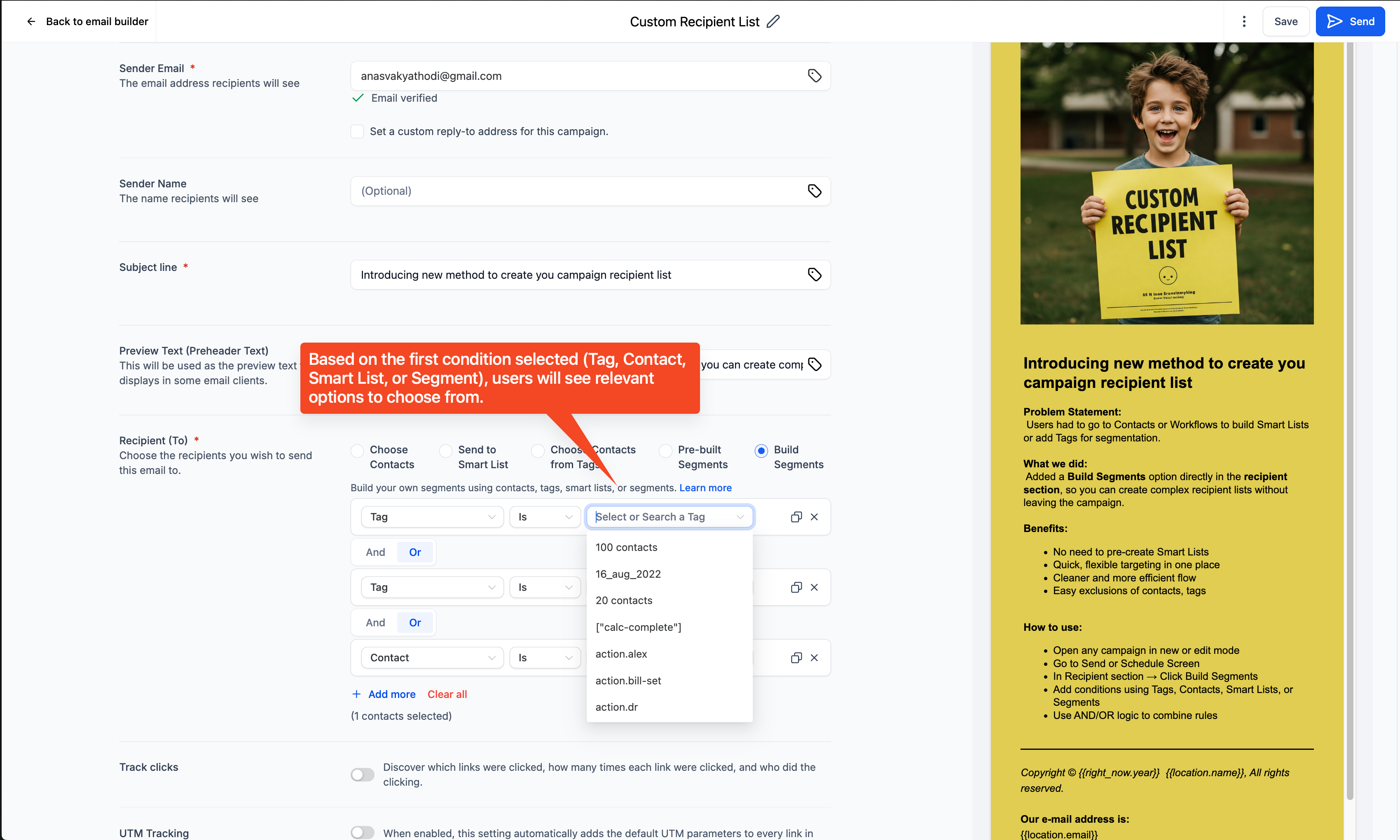The image size is (1400, 840).
Task: Duplicate the first Tag condition row
Action: click(x=796, y=517)
